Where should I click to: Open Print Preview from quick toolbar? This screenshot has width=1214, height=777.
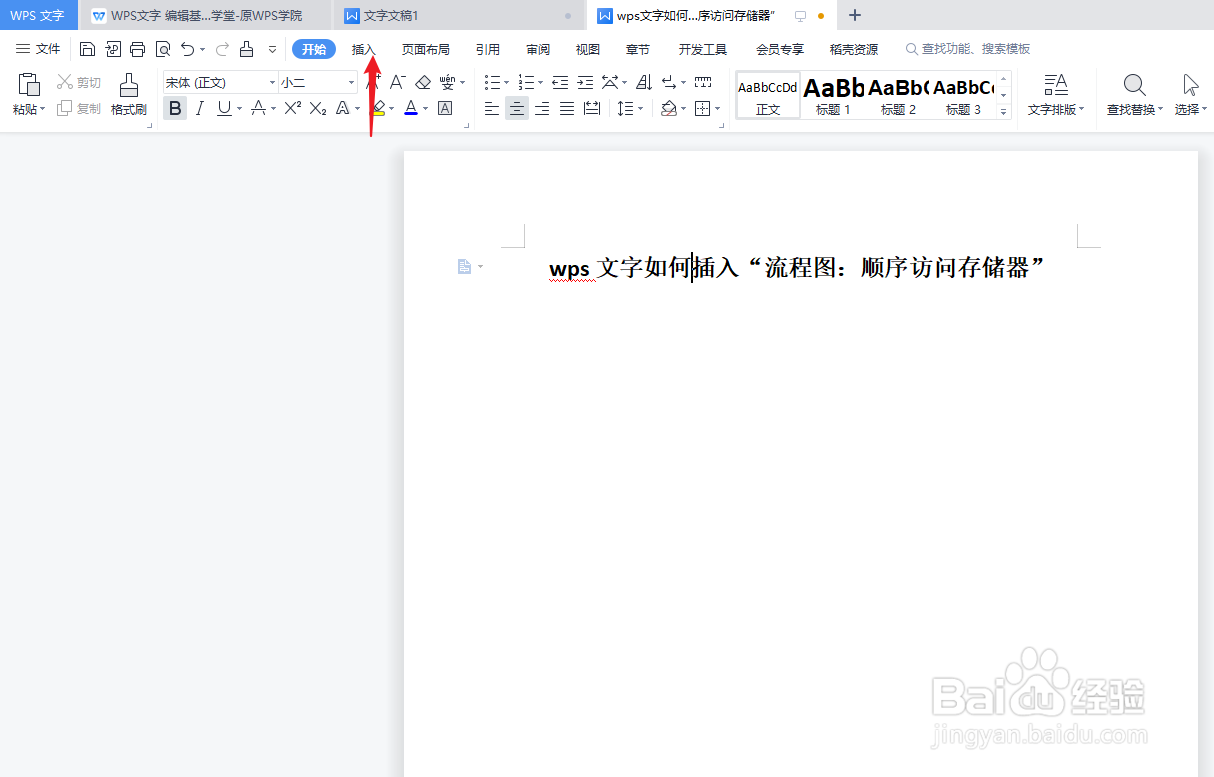click(163, 49)
